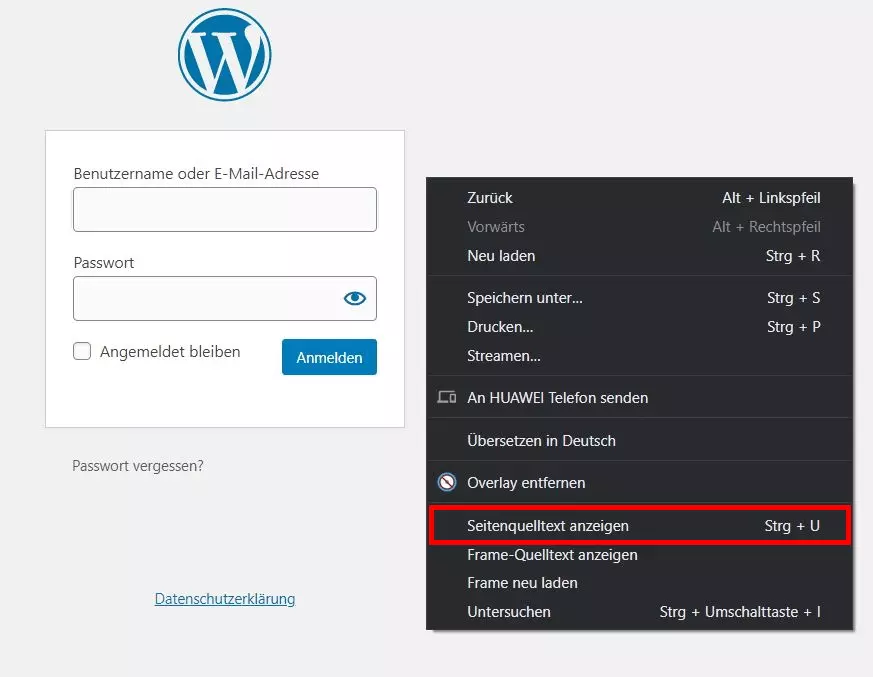This screenshot has width=873, height=677.
Task: Choose Neu laden from context menu
Action: coord(639,256)
